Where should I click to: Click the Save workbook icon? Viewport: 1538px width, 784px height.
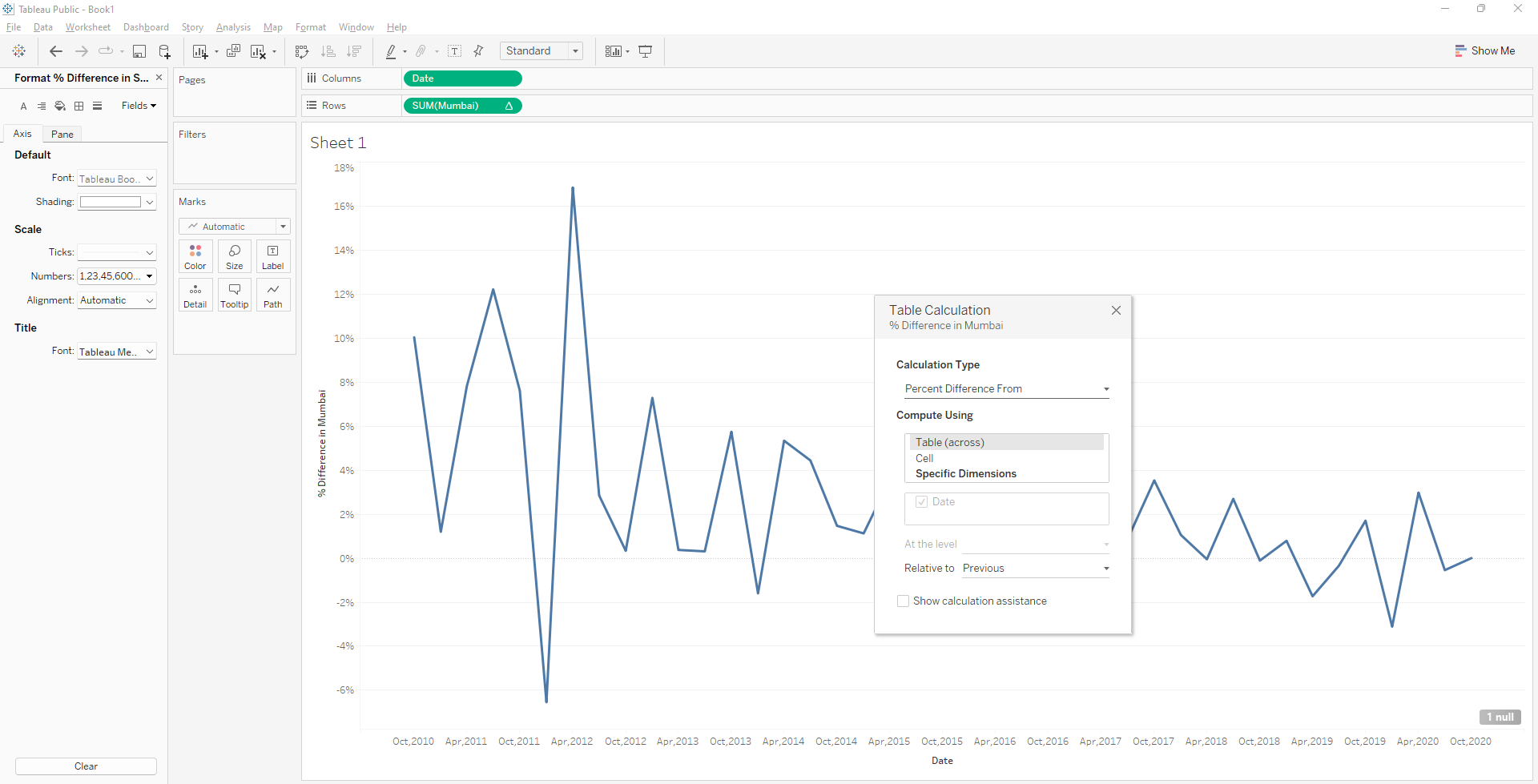tap(139, 51)
